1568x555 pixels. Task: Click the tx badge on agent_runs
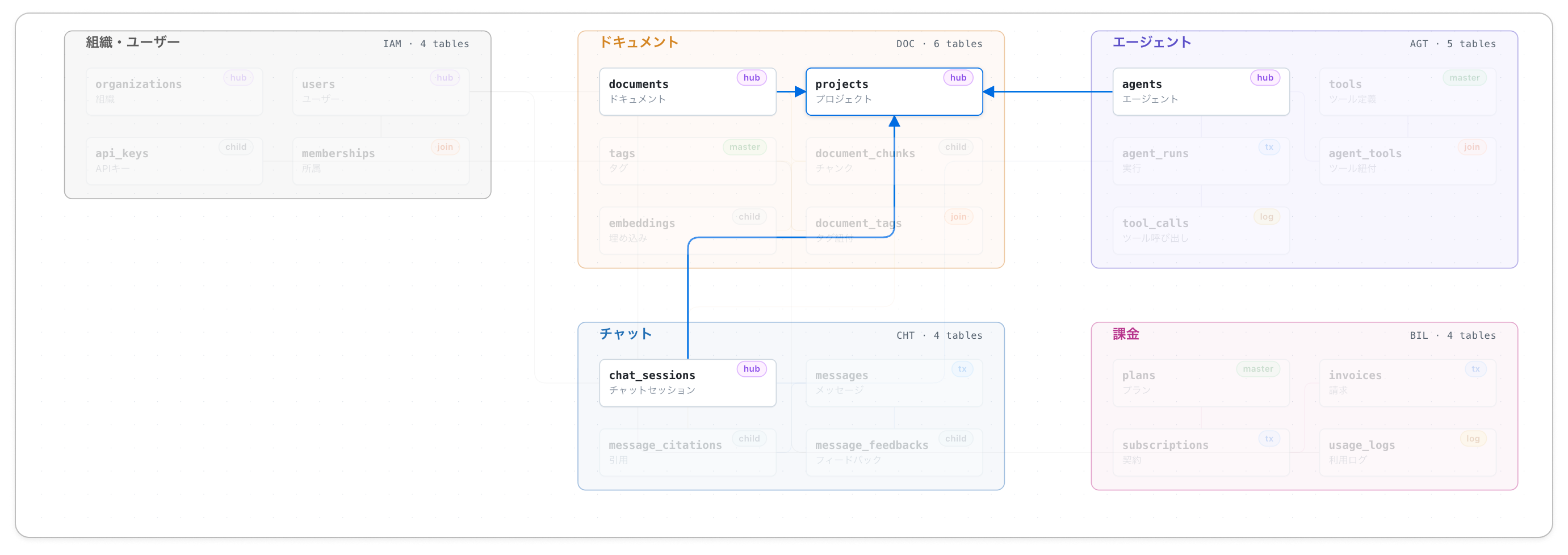coord(1269,146)
